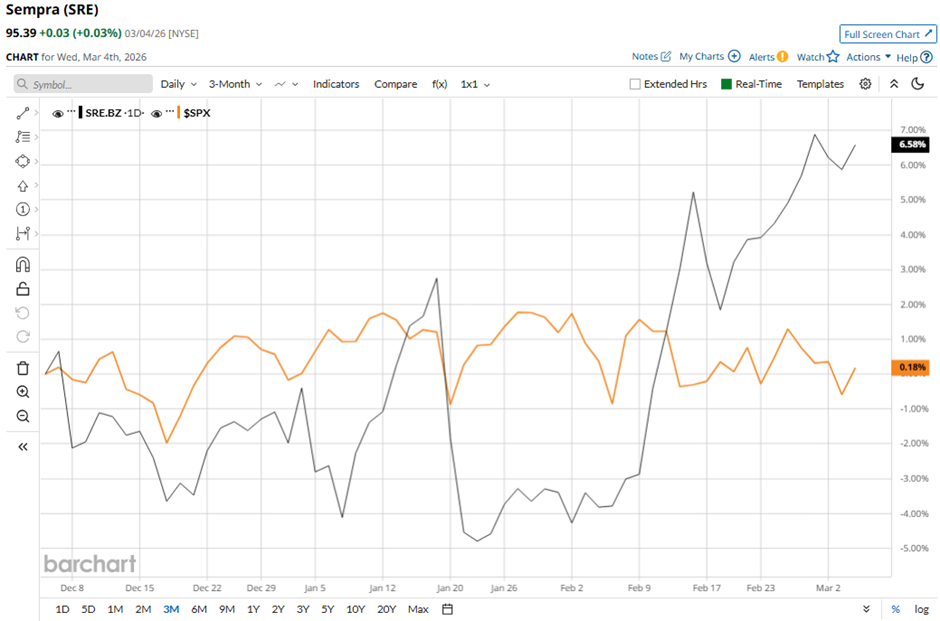Open the f(x) expressions menu
This screenshot has height=621, width=940.
(x=439, y=84)
